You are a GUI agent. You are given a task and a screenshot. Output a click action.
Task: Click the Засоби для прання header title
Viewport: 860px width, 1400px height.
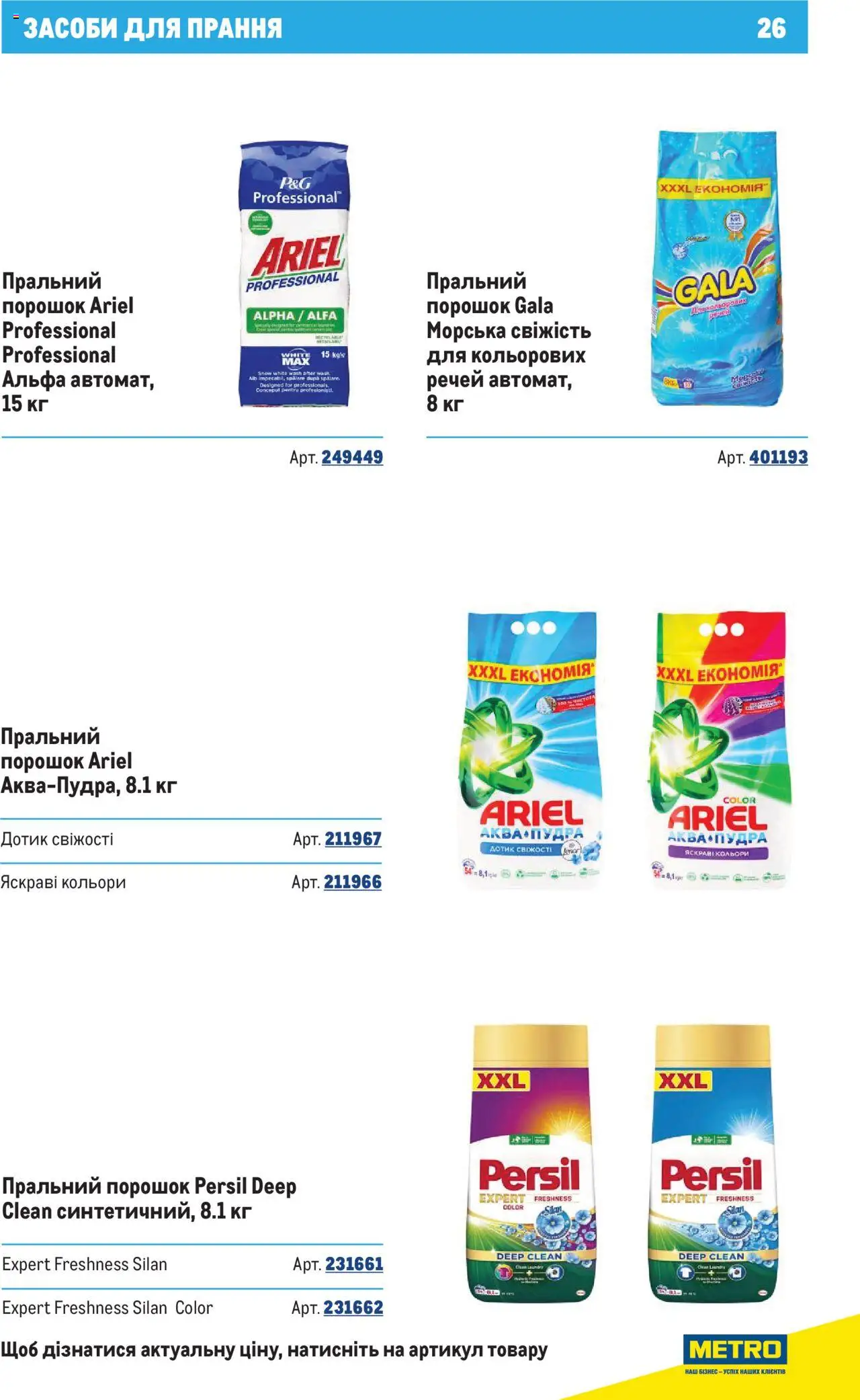pos(153,28)
